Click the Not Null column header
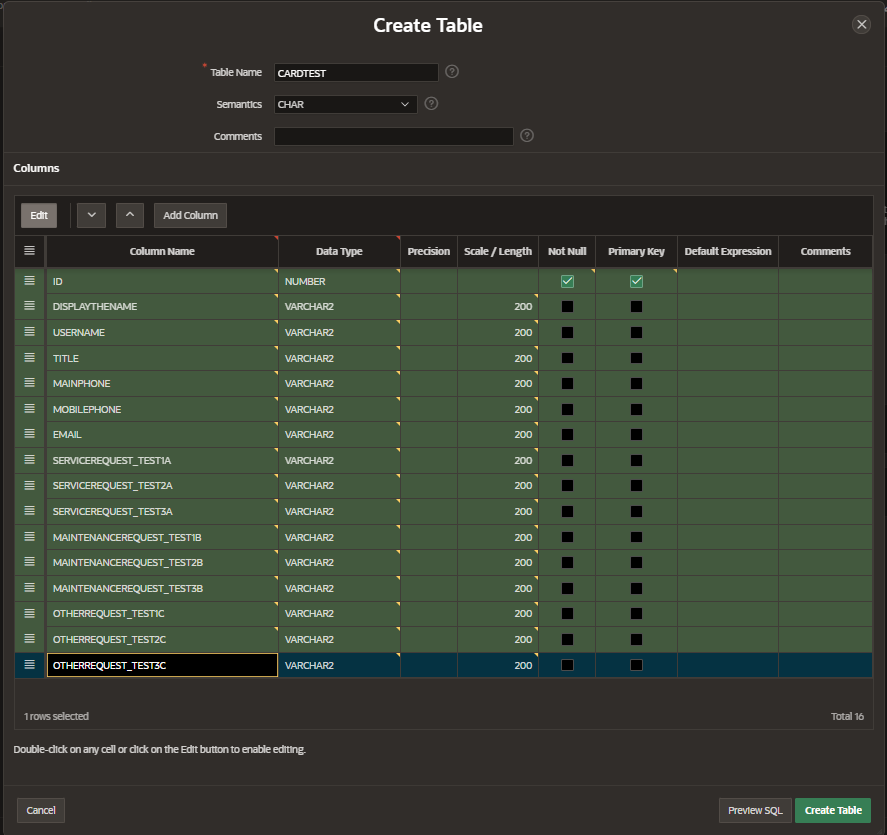 pos(567,251)
